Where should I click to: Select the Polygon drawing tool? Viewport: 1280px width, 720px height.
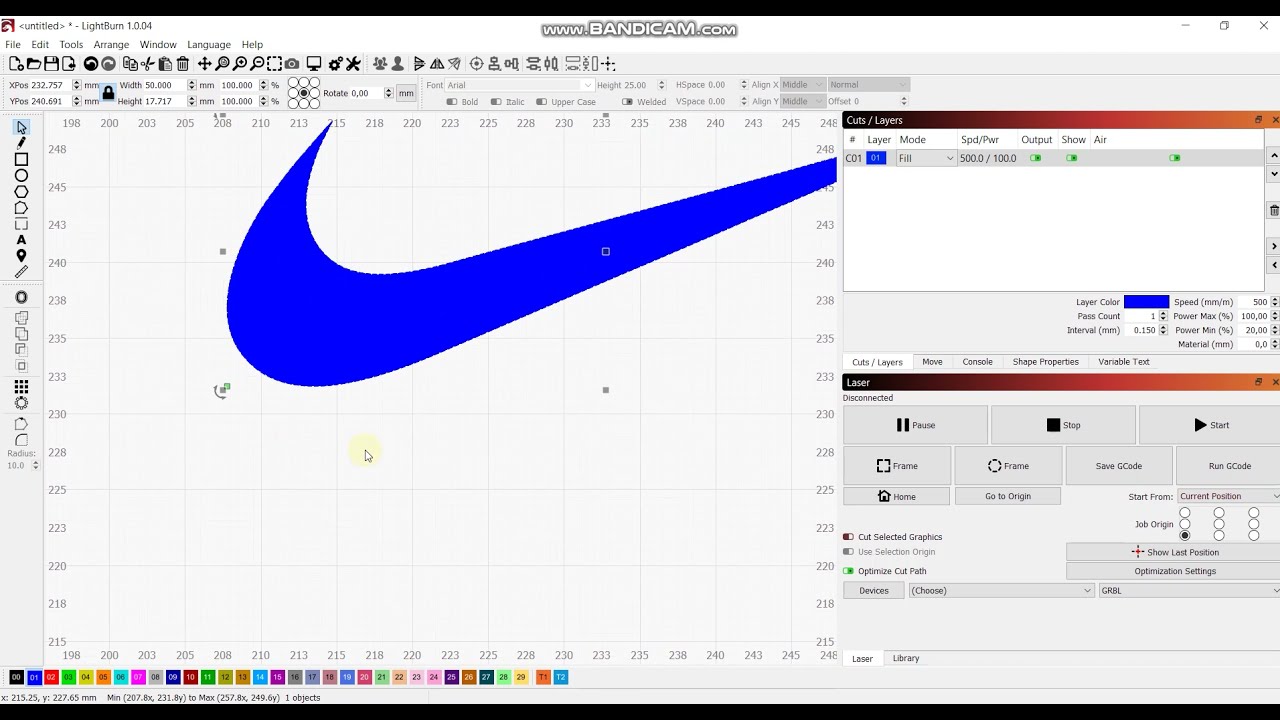(x=21, y=191)
